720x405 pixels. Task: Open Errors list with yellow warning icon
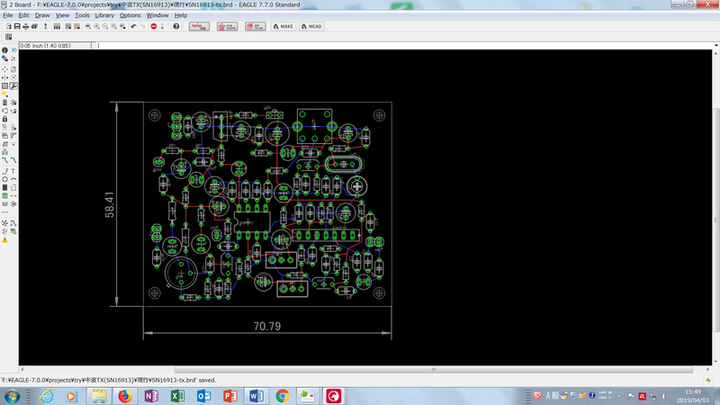click(5, 241)
